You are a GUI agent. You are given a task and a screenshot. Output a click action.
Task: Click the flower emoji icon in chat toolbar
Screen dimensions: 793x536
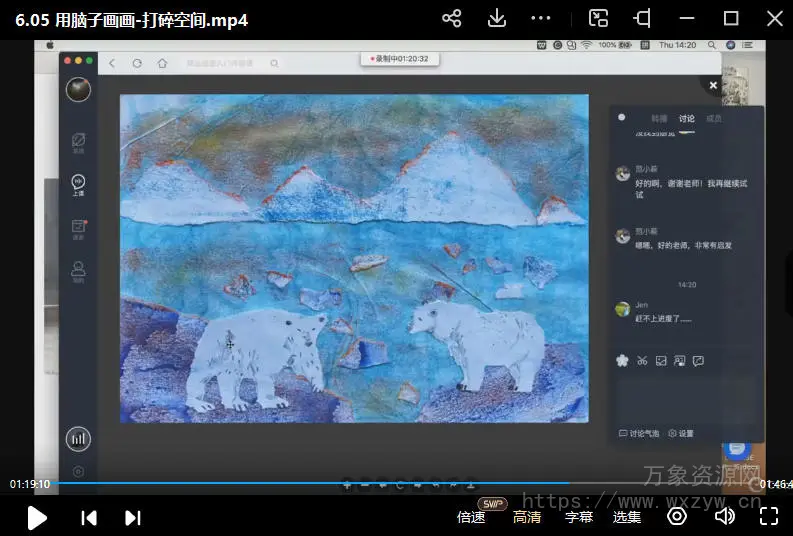click(623, 361)
